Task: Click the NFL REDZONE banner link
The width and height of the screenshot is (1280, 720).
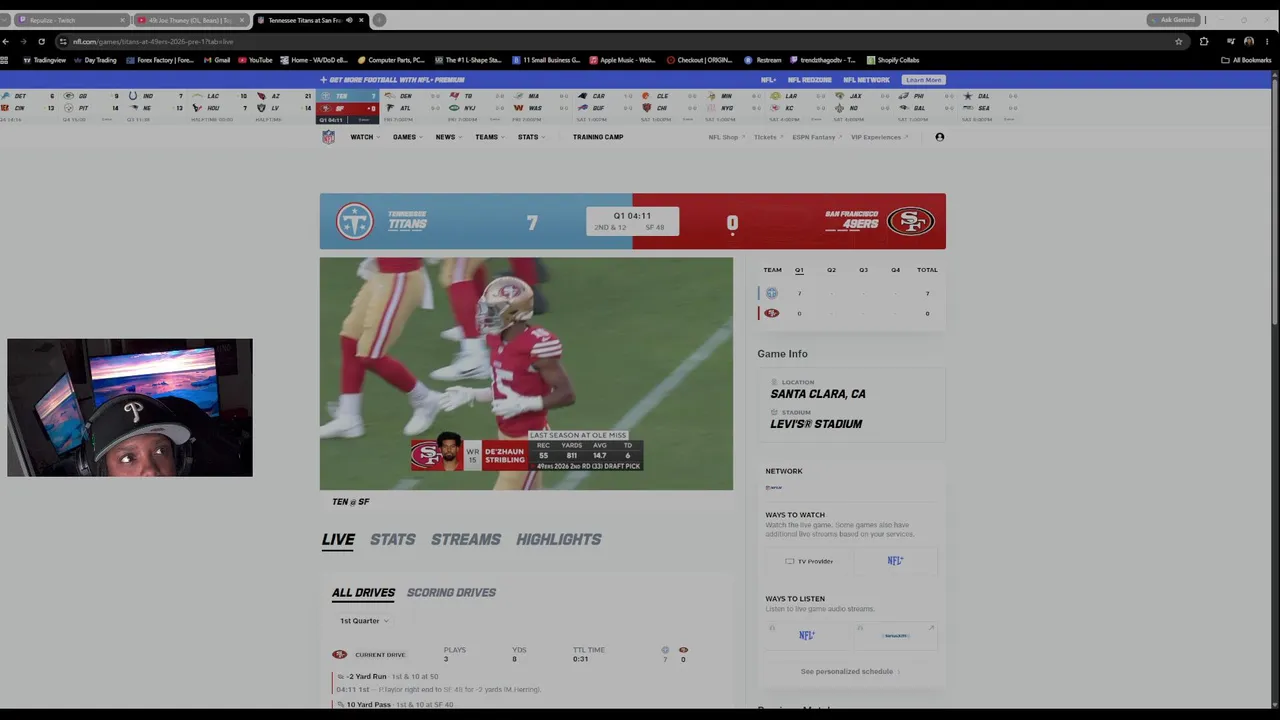Action: pos(809,80)
